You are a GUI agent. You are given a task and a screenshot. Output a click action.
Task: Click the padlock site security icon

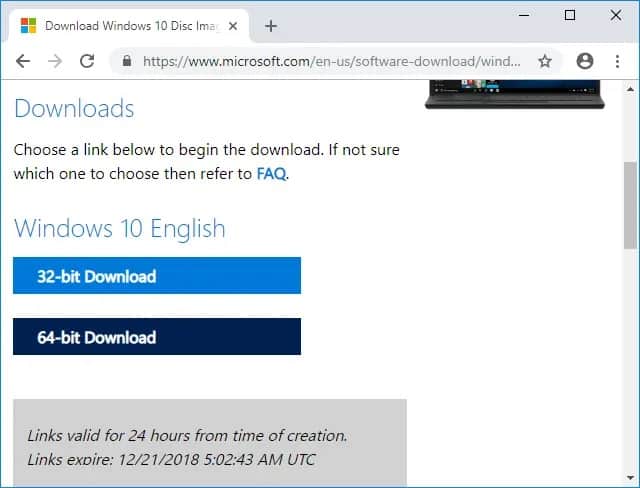pyautogui.click(x=127, y=61)
